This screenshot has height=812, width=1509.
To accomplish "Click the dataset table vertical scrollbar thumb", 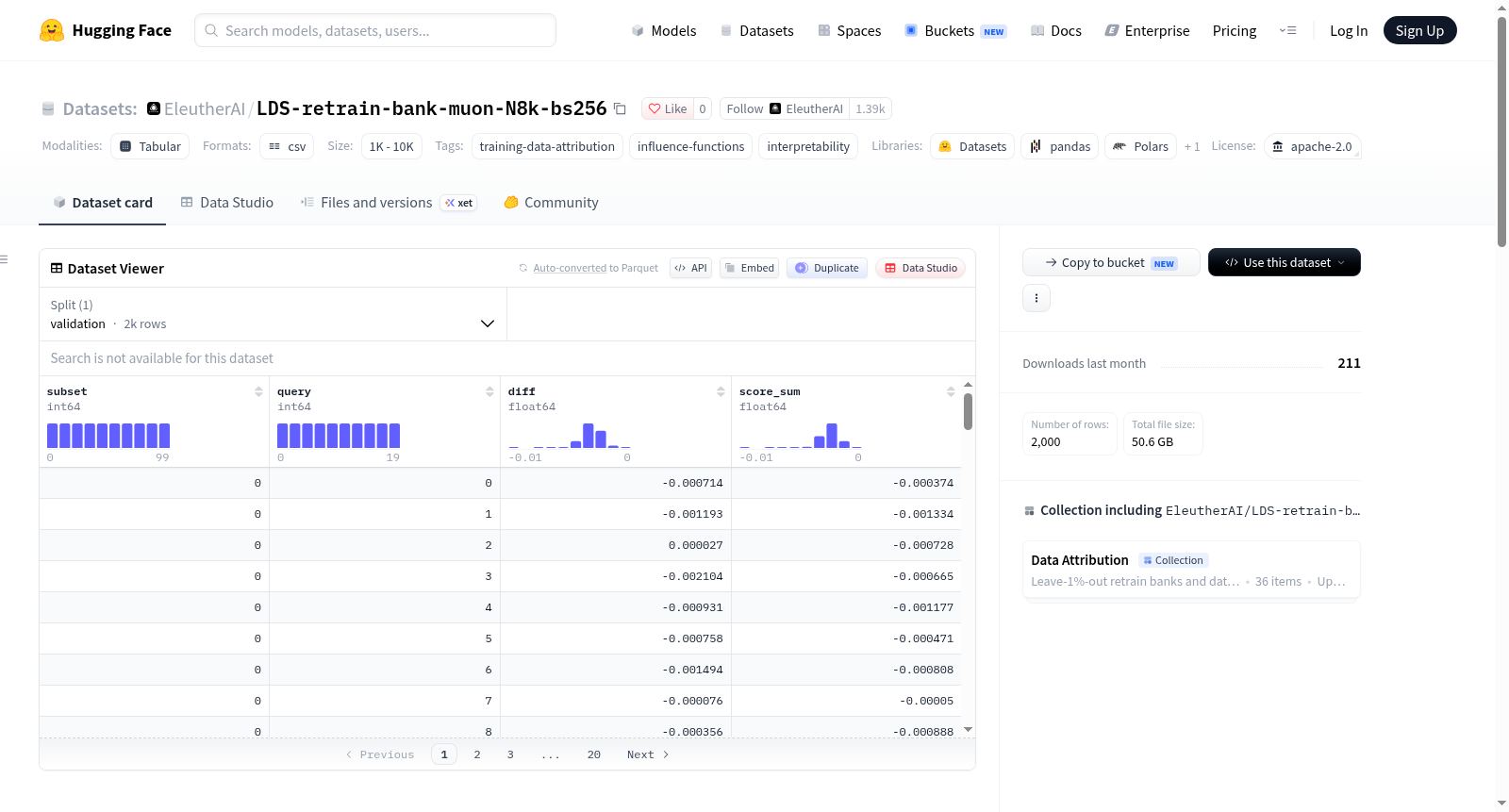I will coord(968,411).
